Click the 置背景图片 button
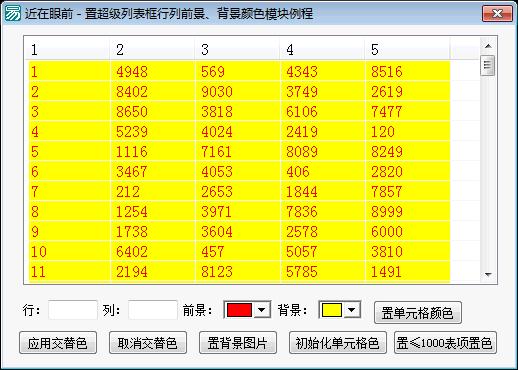Image resolution: width=518 pixels, height=370 pixels. (238, 343)
